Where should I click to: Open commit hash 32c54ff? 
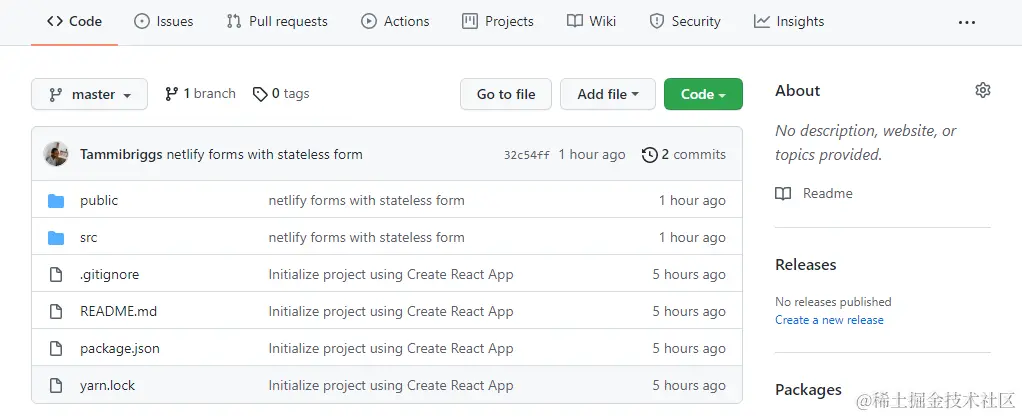coord(527,155)
